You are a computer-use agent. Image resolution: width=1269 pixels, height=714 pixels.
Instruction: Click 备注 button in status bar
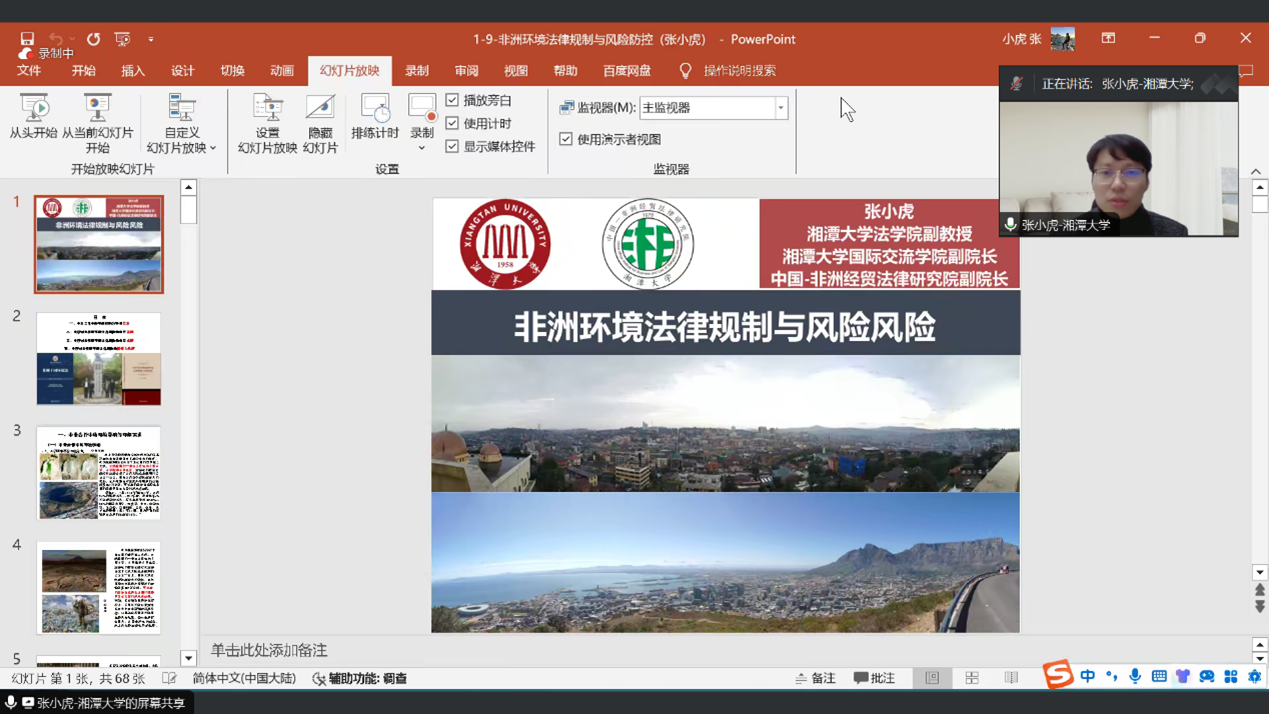pyautogui.click(x=815, y=678)
